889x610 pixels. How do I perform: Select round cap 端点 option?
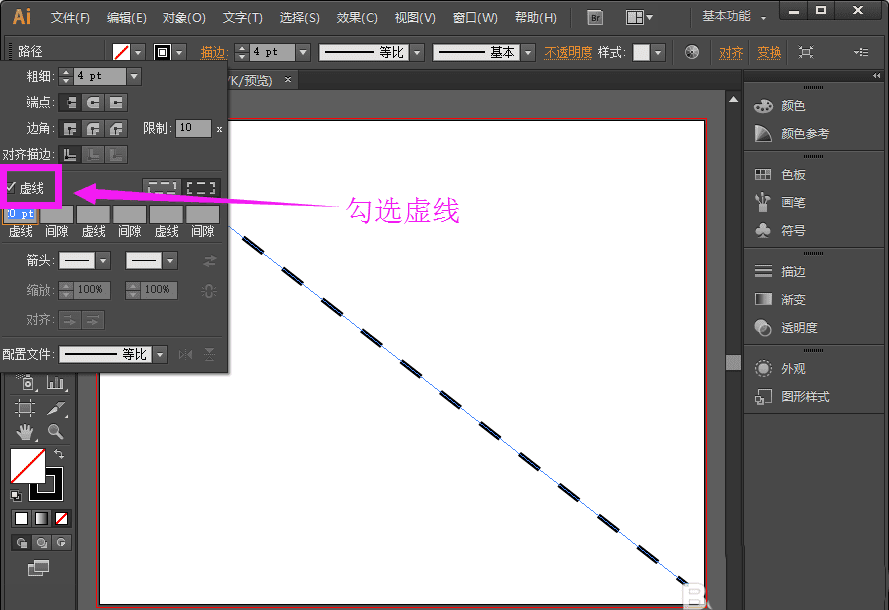click(93, 103)
